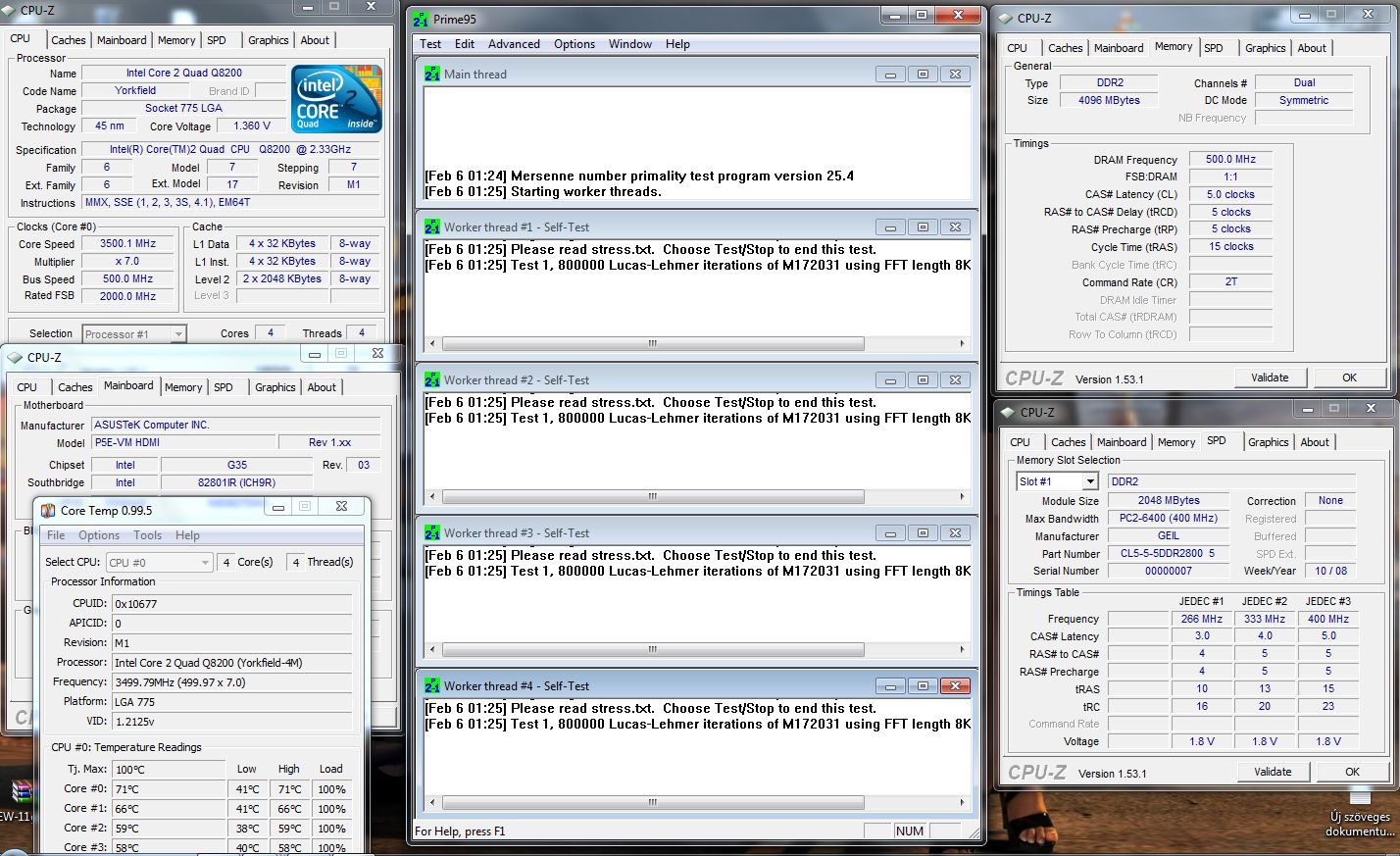Screen dimensions: 1400x856
Task: Click Worker thread #2 horizontal scrollbar thumb
Action: click(x=653, y=497)
